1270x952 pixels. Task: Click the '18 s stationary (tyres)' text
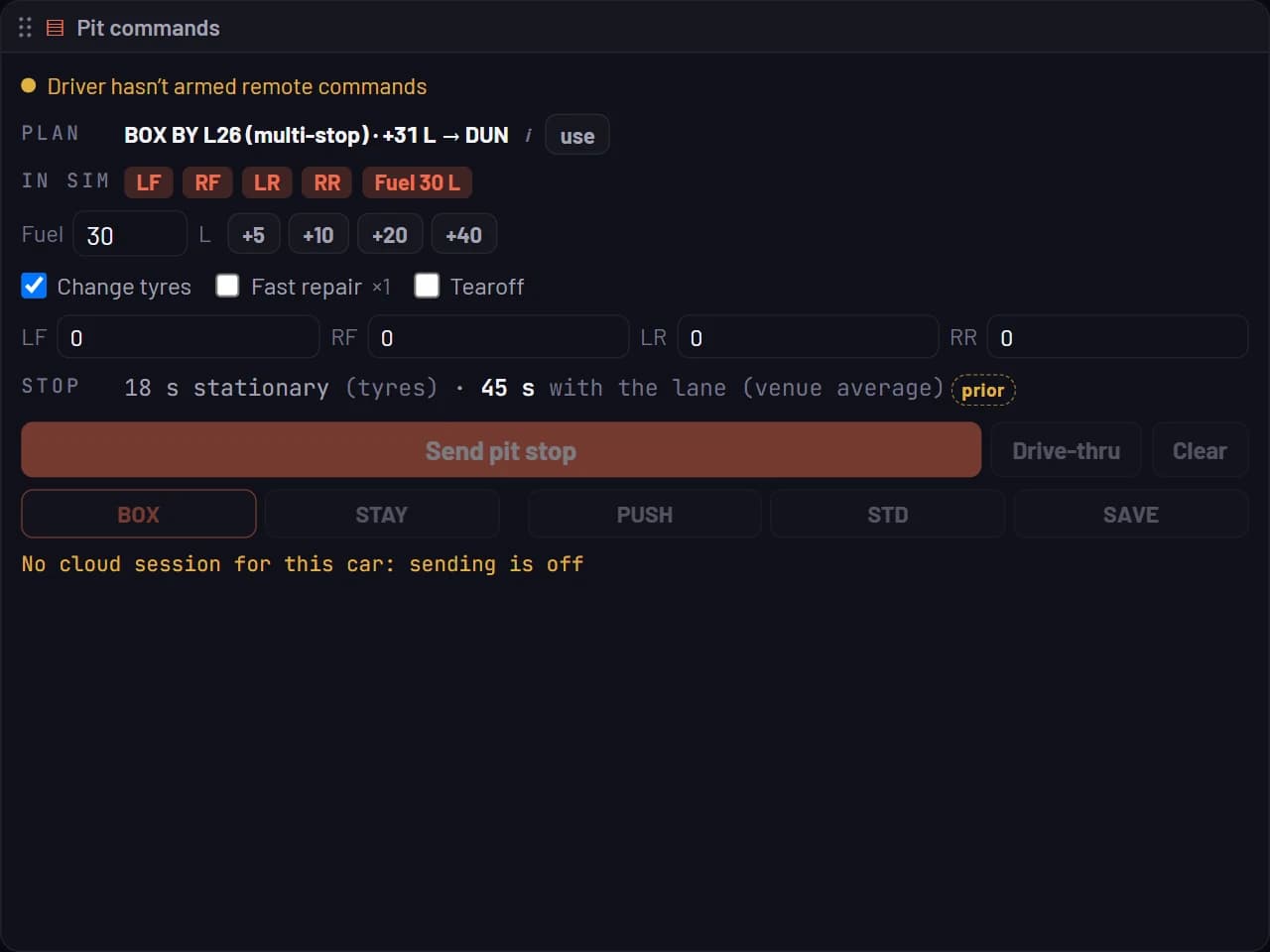coord(281,388)
